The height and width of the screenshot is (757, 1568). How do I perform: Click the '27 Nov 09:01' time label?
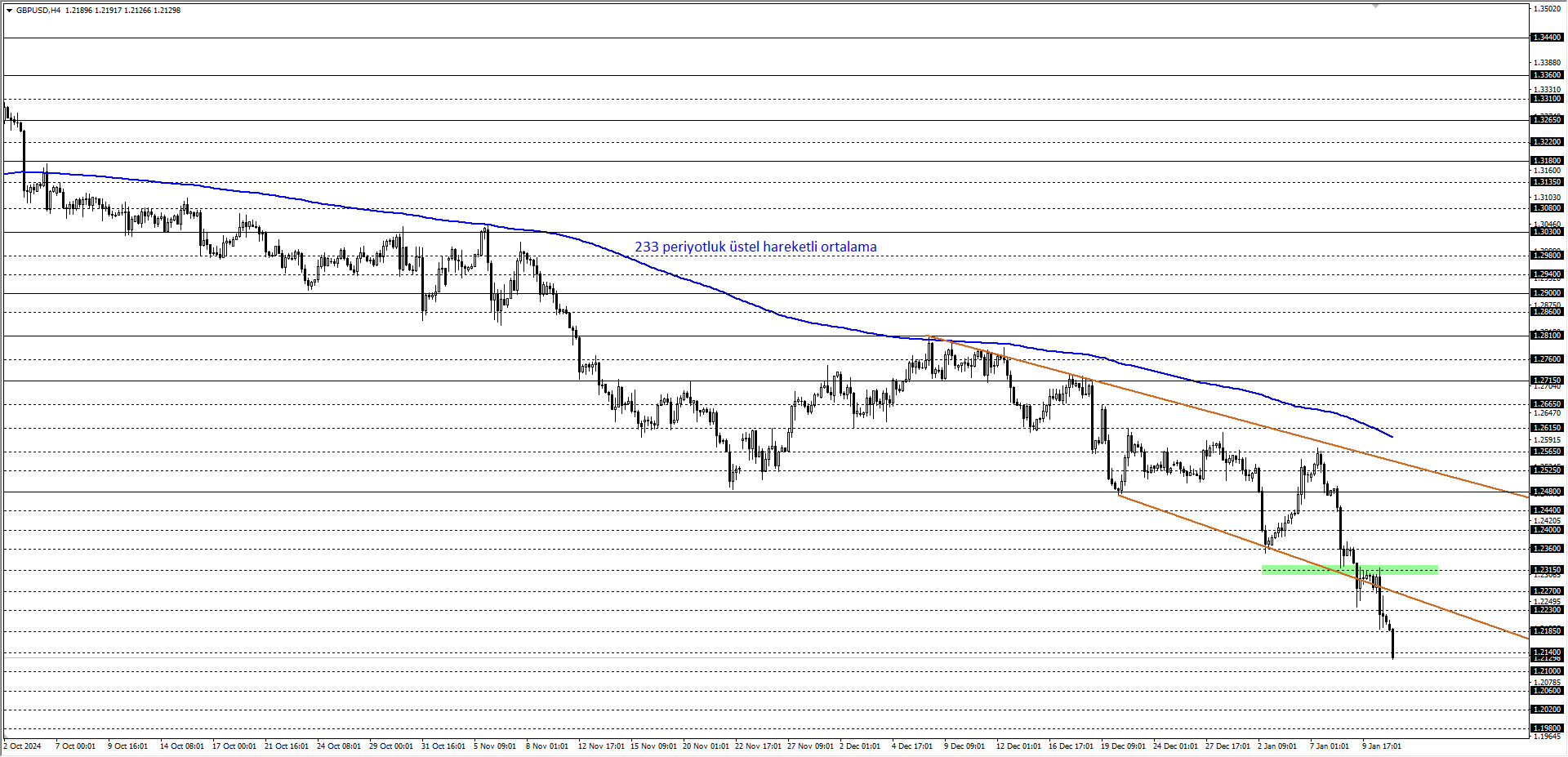click(810, 746)
